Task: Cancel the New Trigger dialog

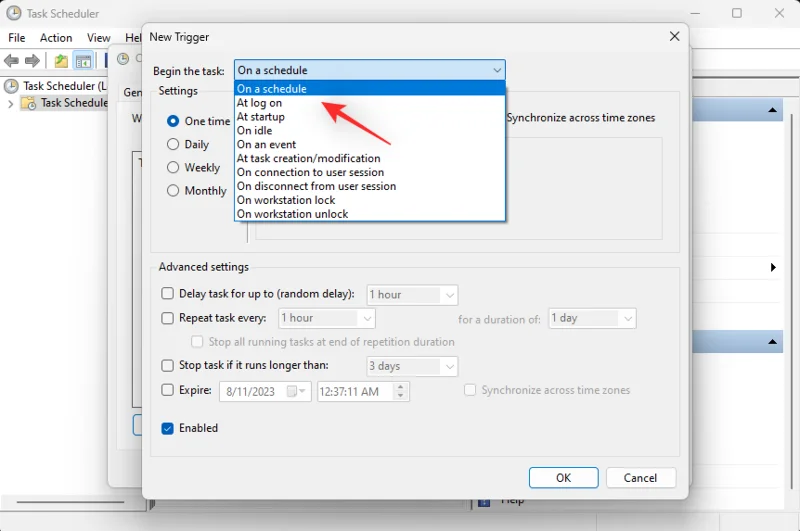Action: 641,478
